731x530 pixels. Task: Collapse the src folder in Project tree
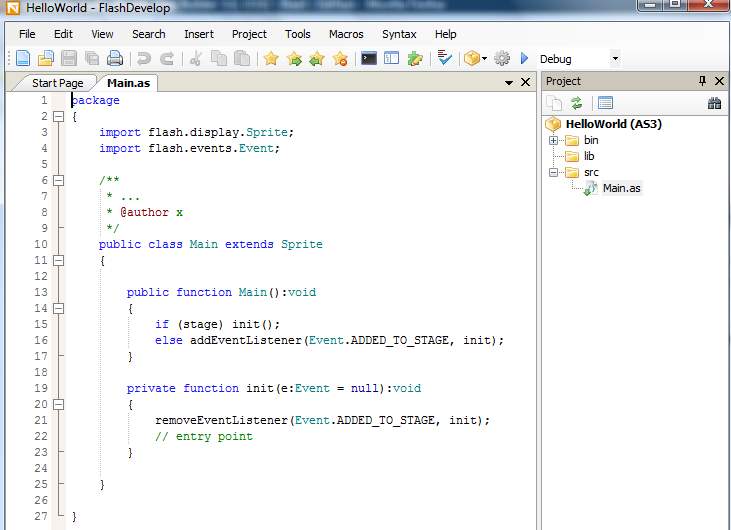(553, 172)
